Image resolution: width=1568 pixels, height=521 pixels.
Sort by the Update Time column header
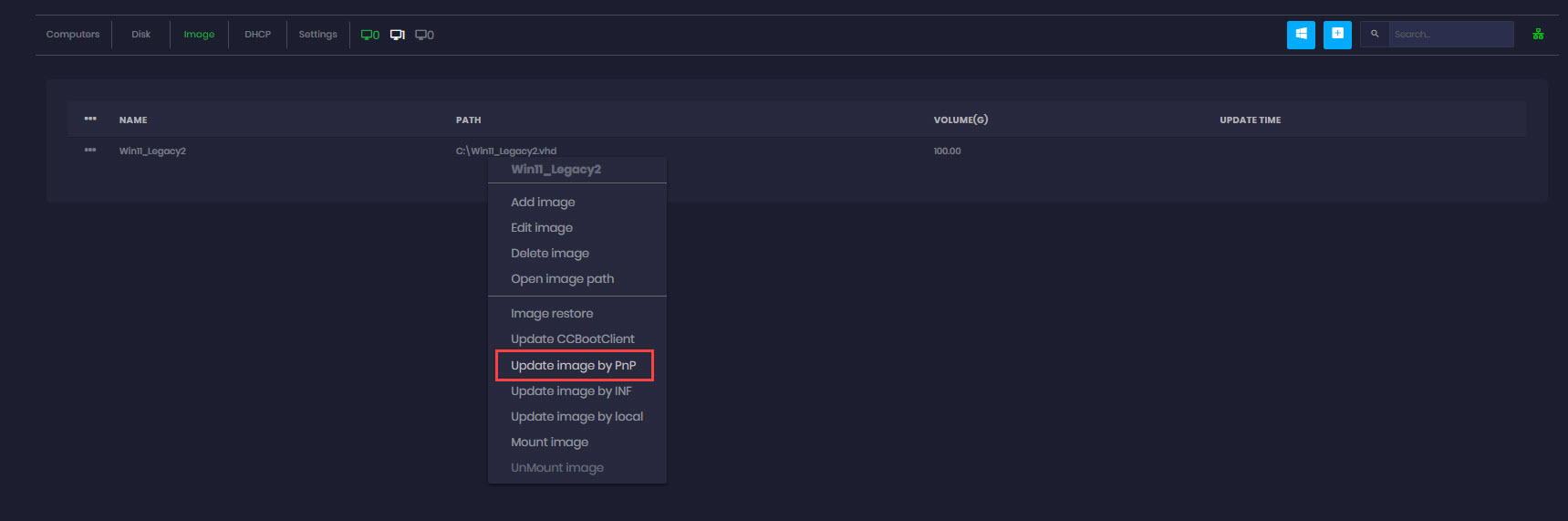(x=1250, y=120)
